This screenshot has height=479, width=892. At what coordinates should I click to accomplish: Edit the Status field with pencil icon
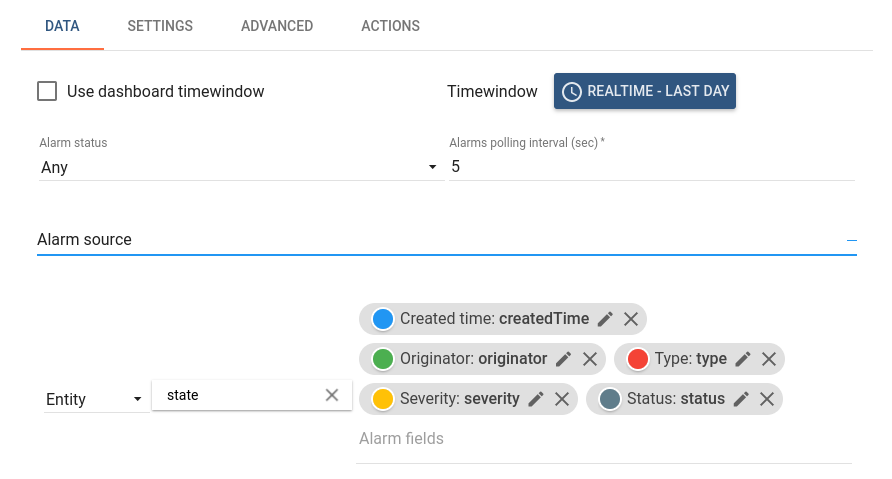(x=741, y=399)
